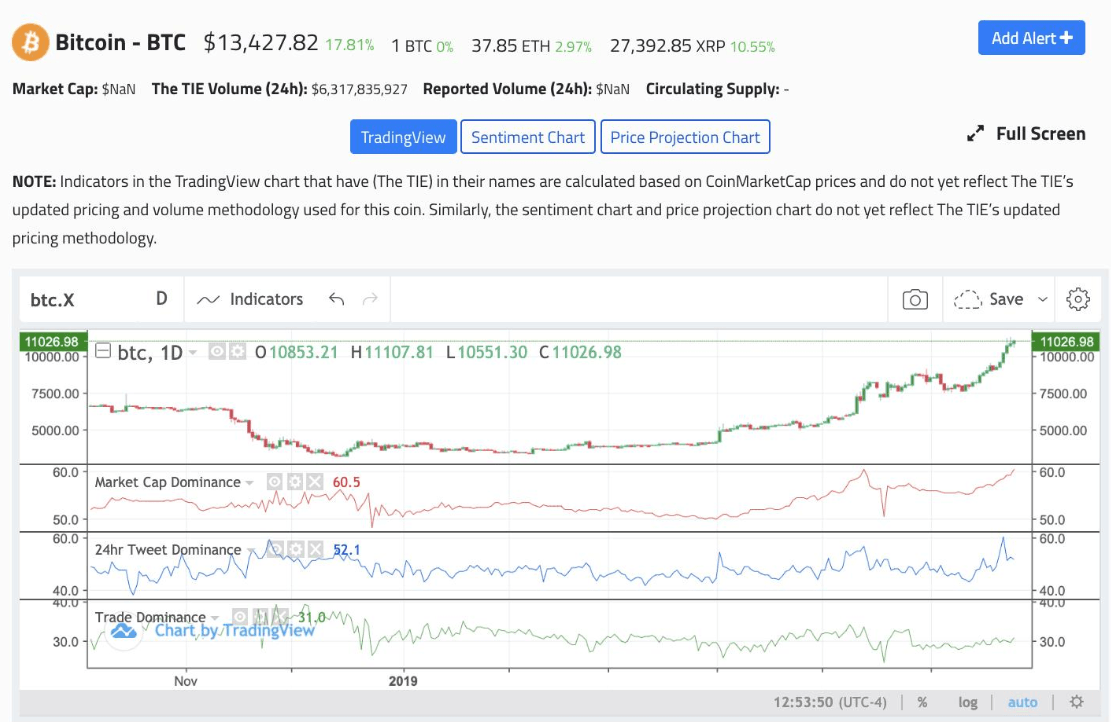Screen dimensions: 1111x722
Task: Click the Full Screen expand arrows
Action: tap(976, 133)
